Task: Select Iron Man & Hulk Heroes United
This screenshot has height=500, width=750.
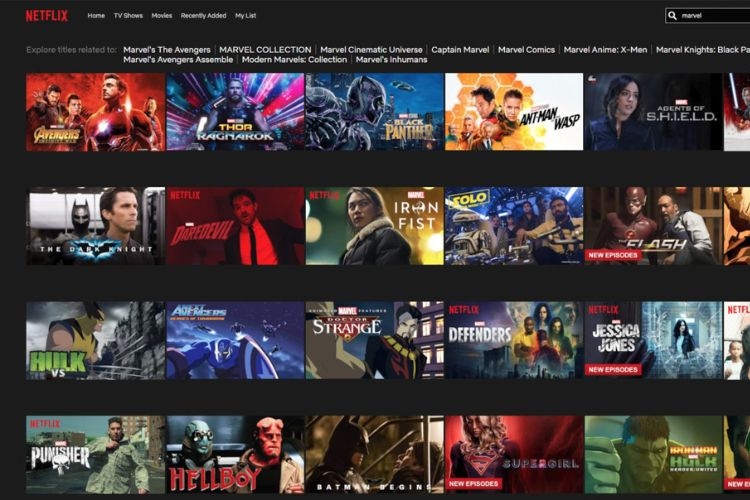Action: (x=653, y=455)
